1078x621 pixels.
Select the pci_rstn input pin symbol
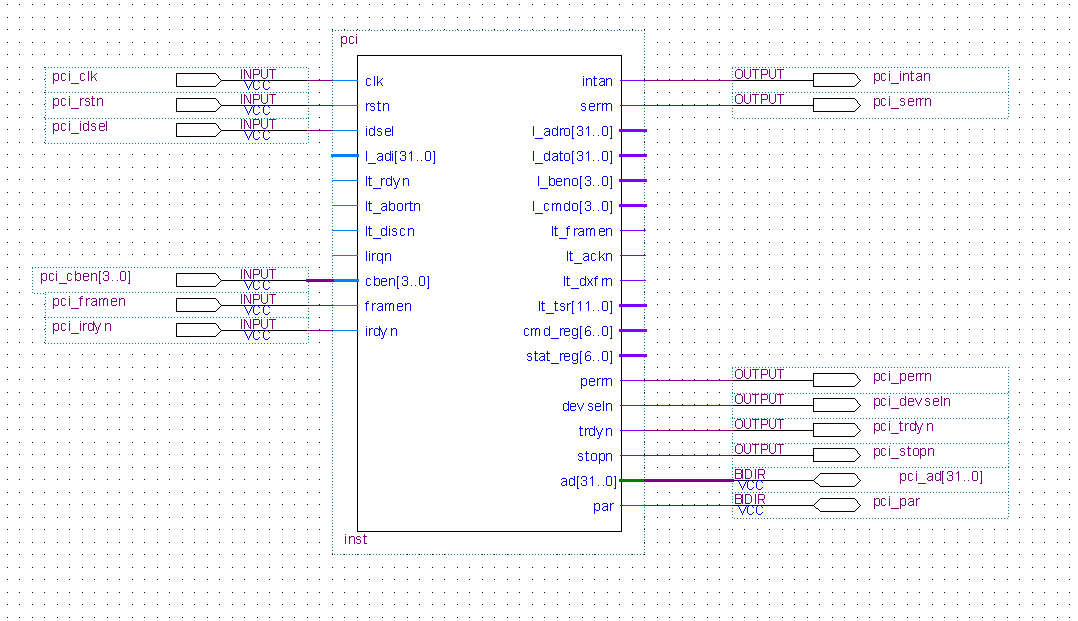tap(197, 103)
